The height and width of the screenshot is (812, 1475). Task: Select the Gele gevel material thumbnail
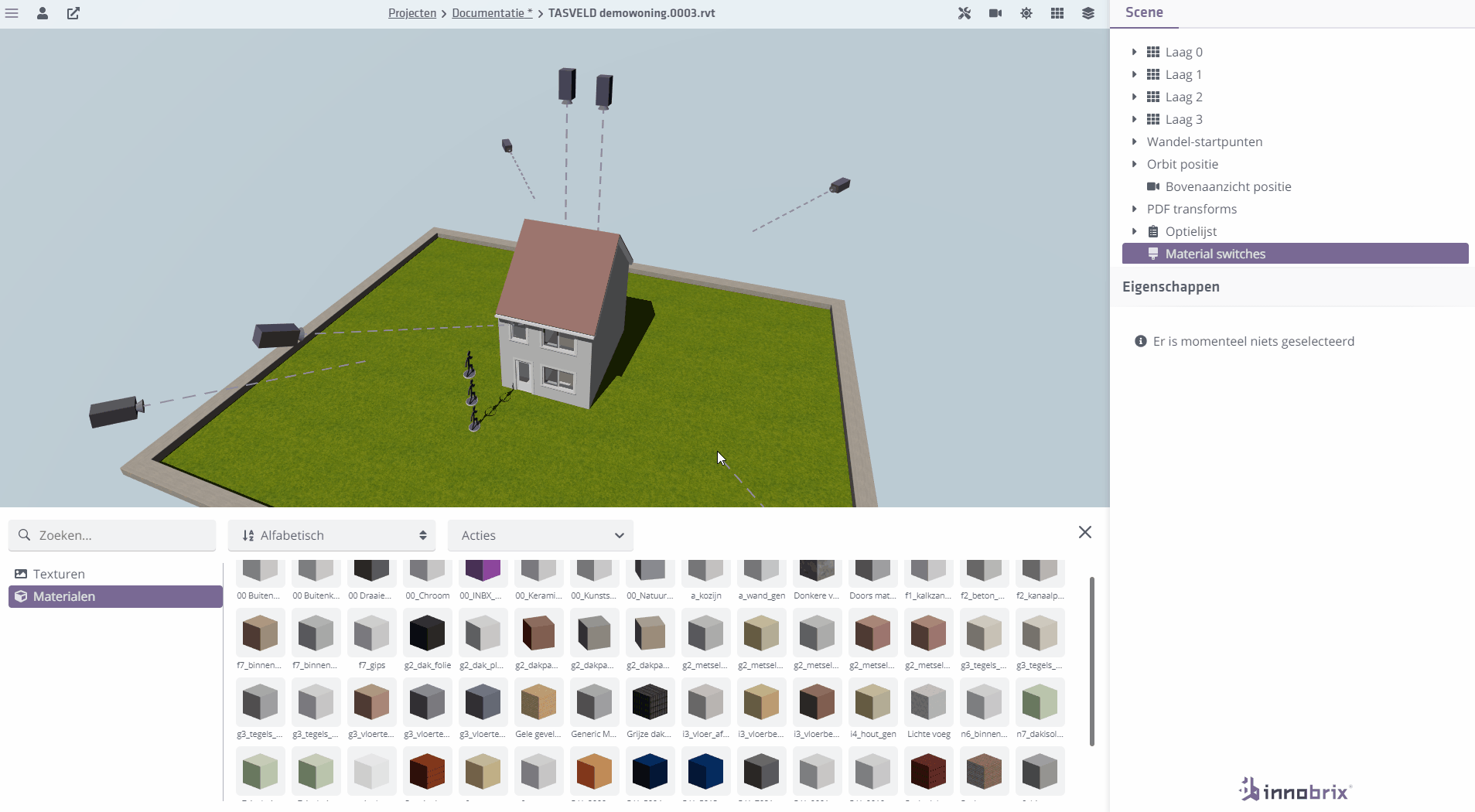[x=538, y=702]
